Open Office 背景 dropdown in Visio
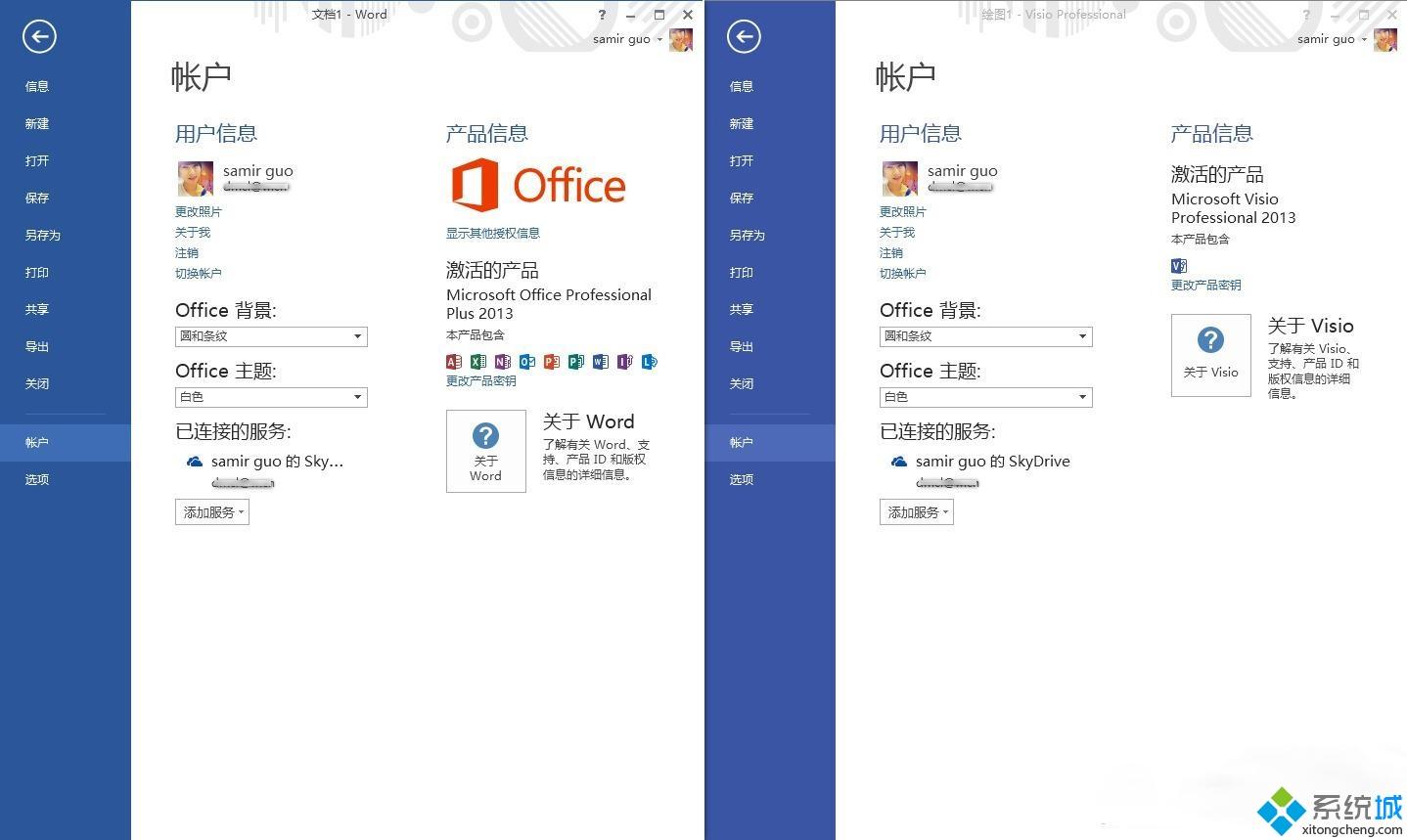The width and height of the screenshot is (1407, 840). pos(985,336)
